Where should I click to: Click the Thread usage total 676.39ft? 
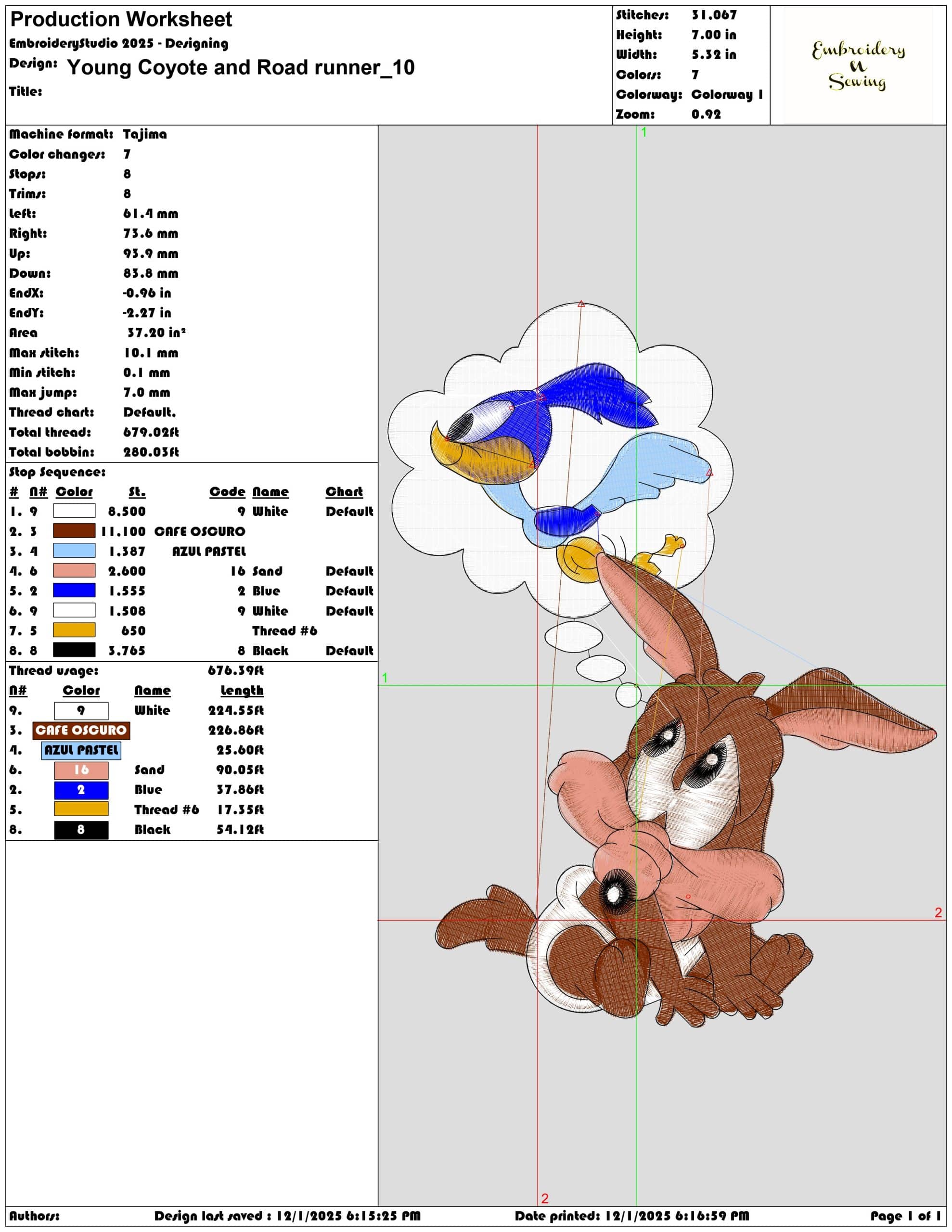coord(236,671)
